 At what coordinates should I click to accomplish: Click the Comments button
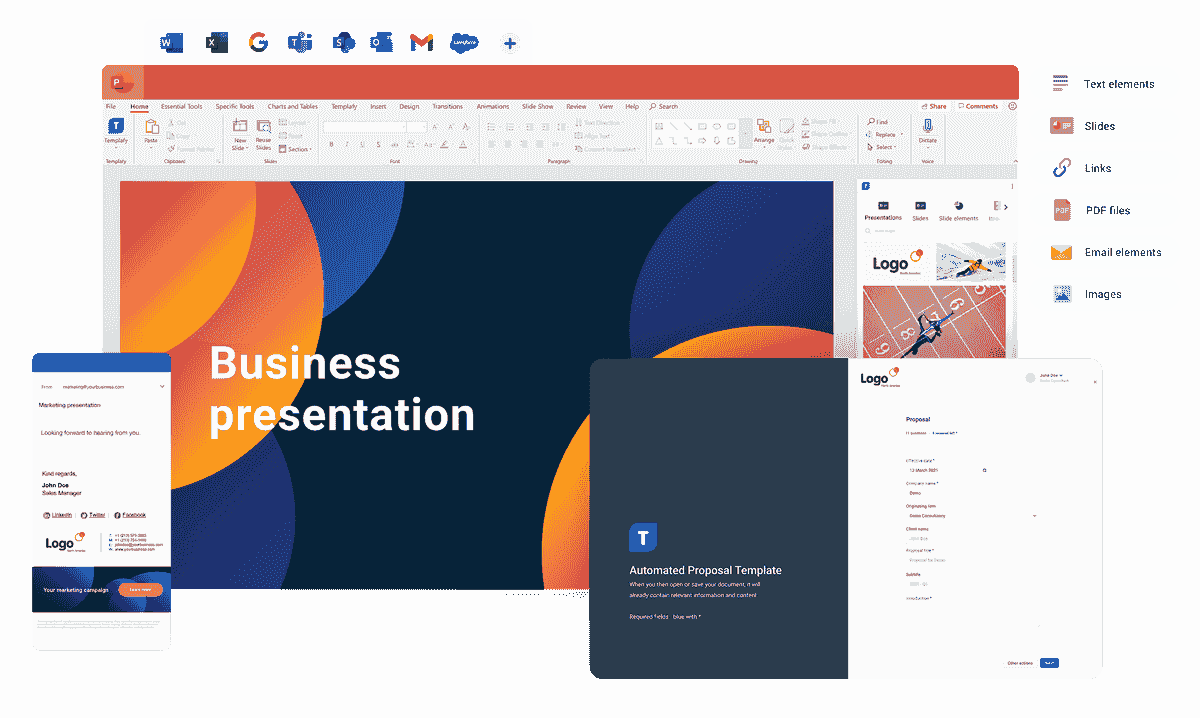(978, 106)
